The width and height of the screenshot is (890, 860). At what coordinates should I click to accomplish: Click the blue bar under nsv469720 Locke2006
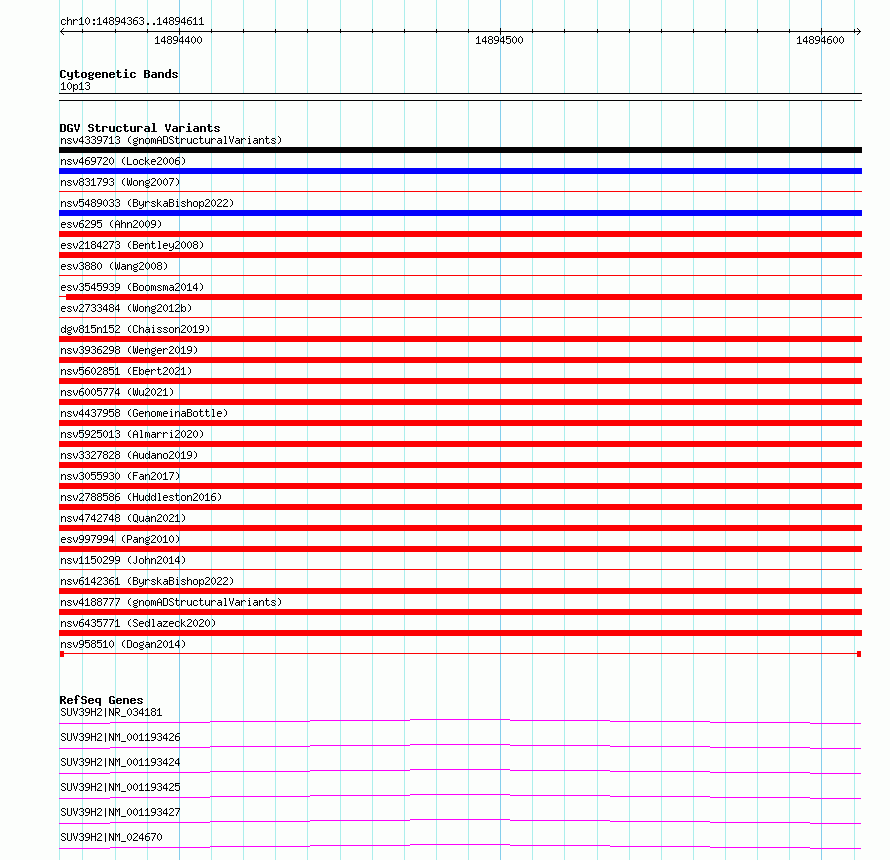(460, 171)
